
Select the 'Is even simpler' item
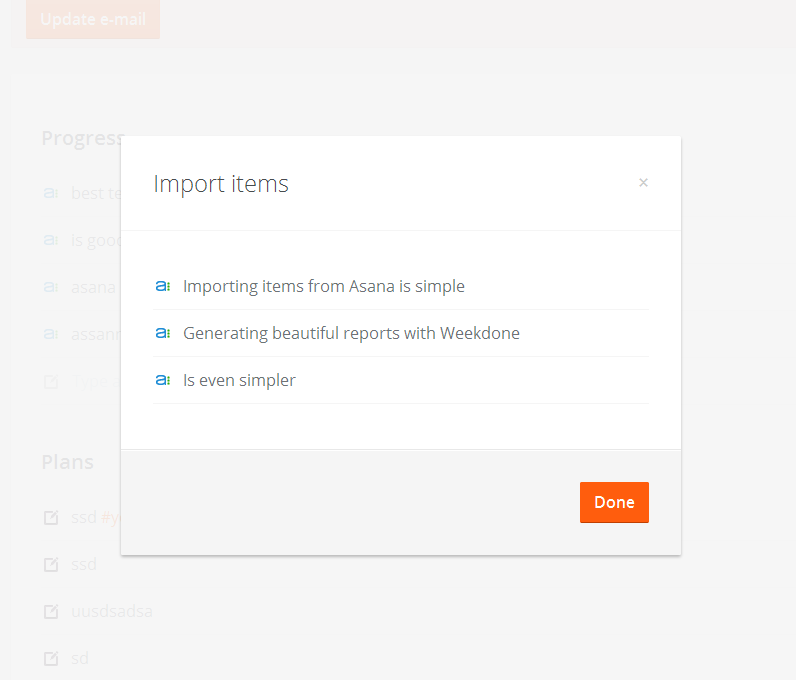pyautogui.click(x=401, y=380)
